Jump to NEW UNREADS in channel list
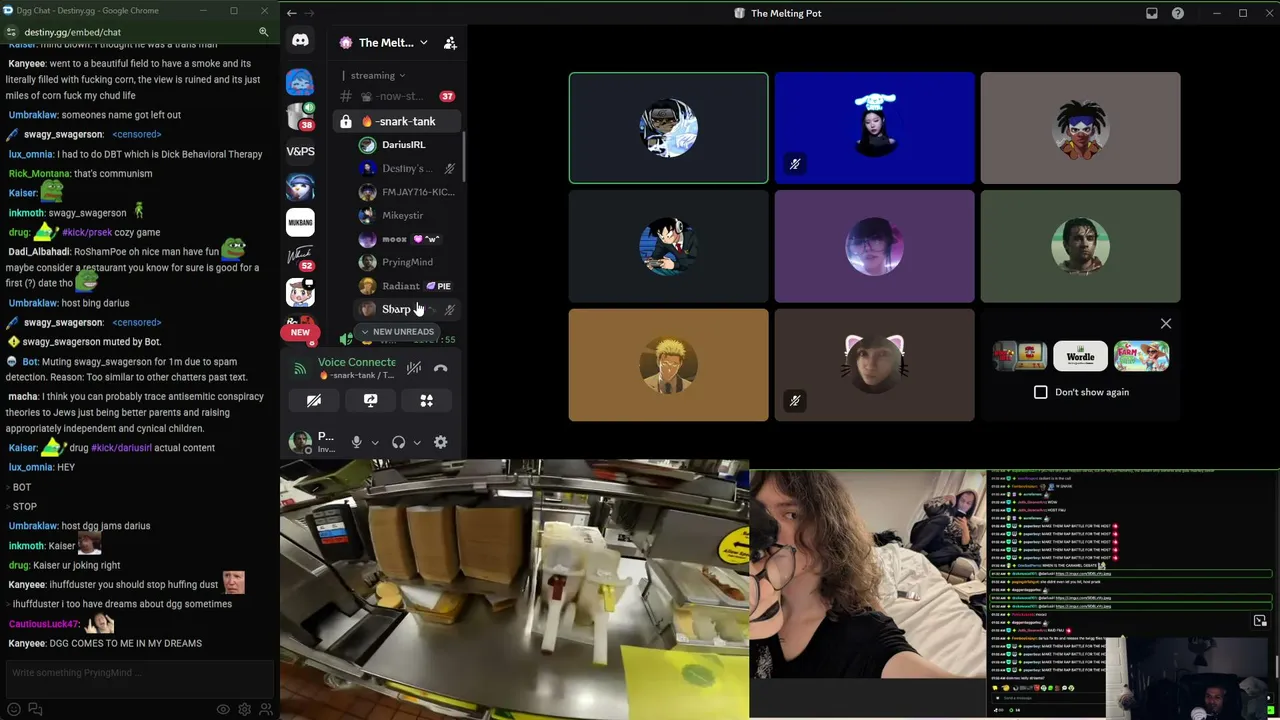 (x=397, y=332)
